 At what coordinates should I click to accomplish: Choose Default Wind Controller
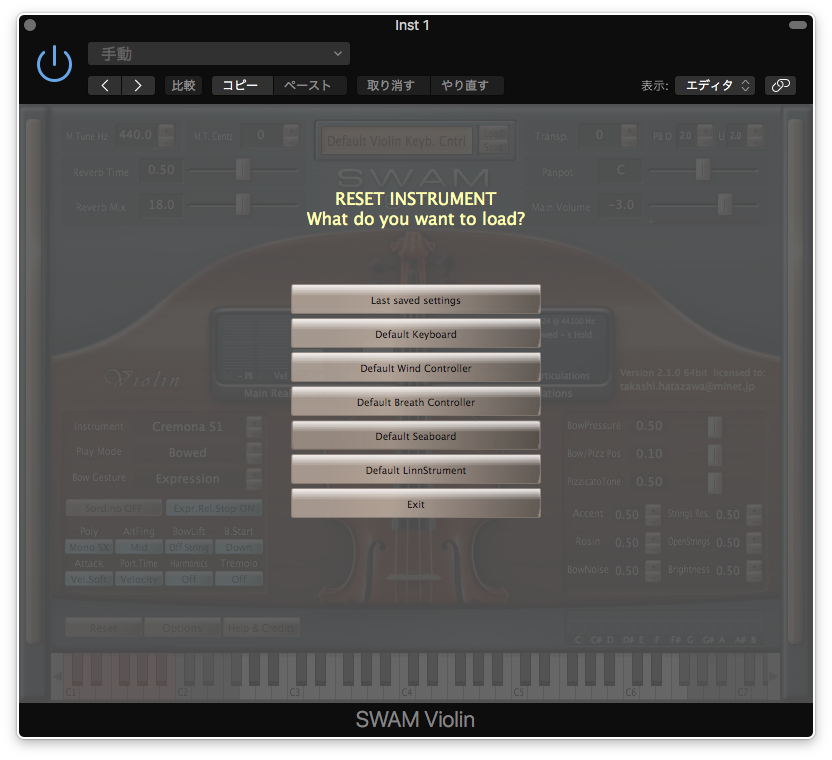416,368
